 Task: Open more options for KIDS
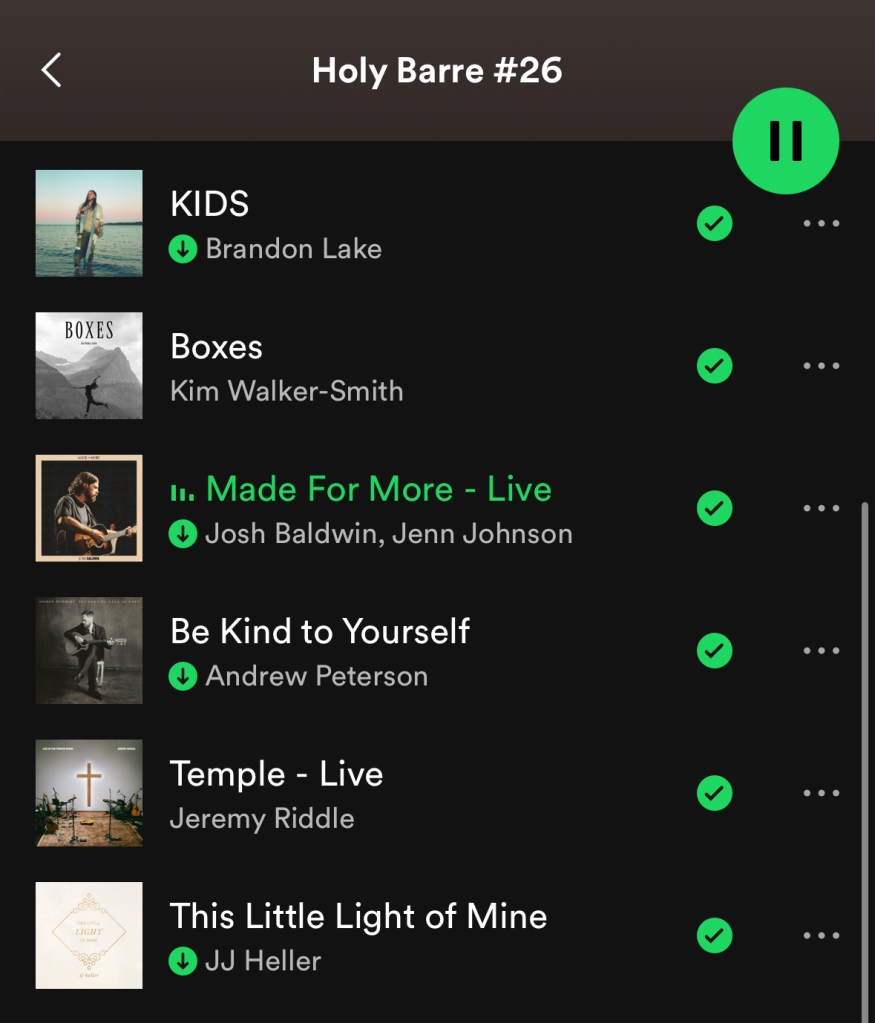[821, 223]
